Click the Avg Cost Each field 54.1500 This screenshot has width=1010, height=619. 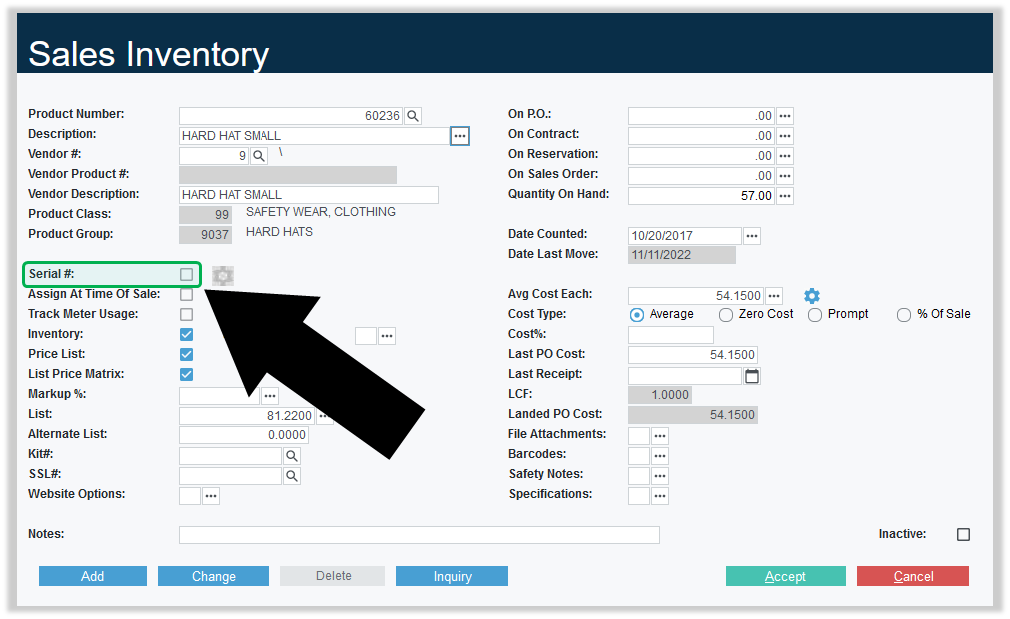click(x=696, y=296)
